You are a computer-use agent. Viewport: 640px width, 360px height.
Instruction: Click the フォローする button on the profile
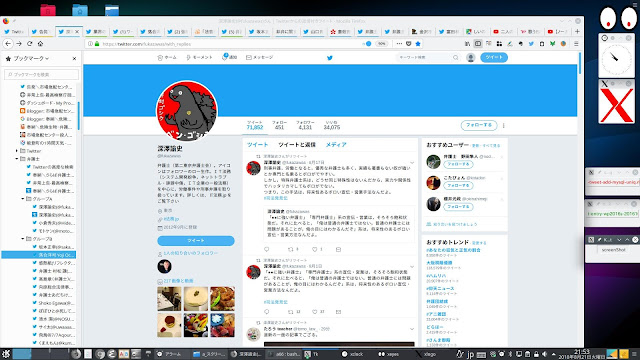pyautogui.click(x=479, y=125)
